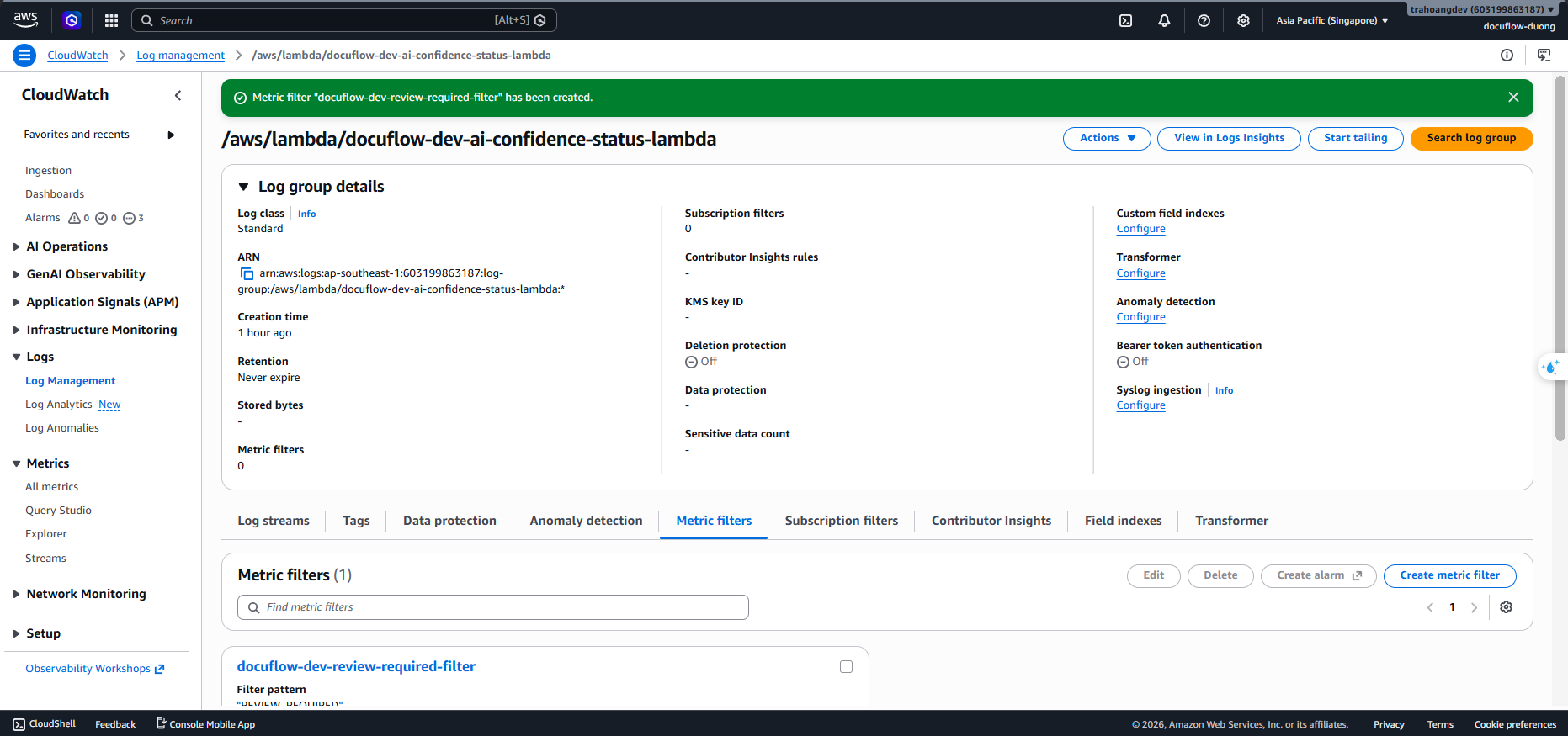
Task: Focus the top AWS search box
Action: (344, 20)
